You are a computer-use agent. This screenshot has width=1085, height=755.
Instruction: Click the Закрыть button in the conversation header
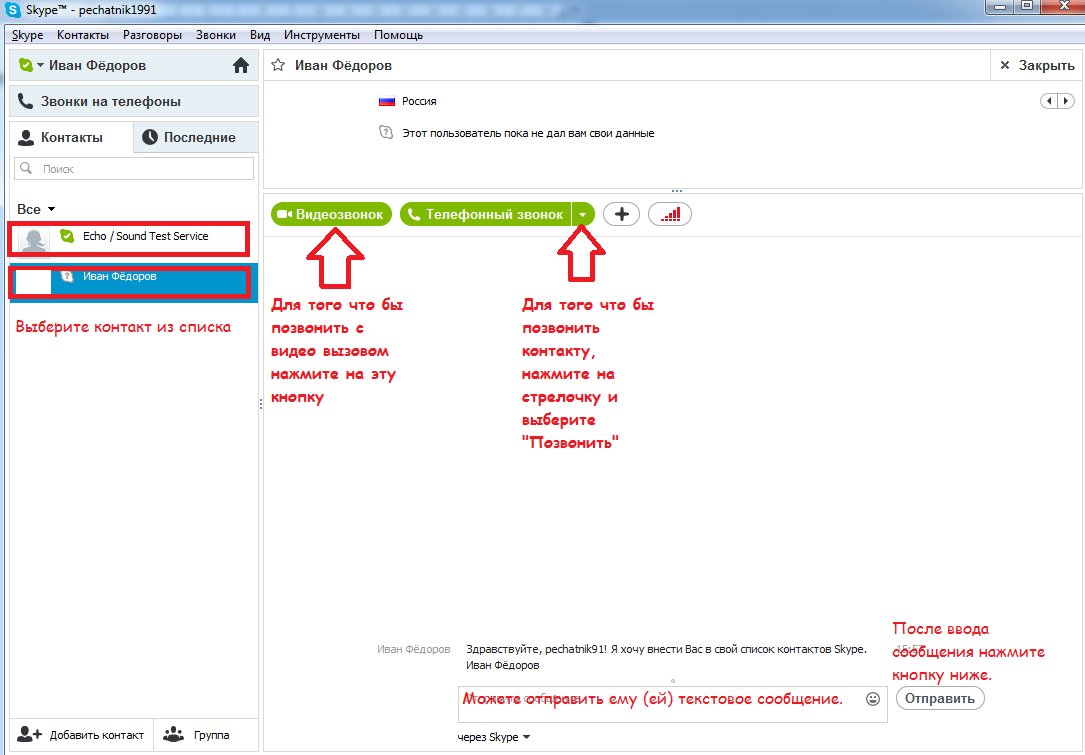pyautogui.click(x=1037, y=65)
